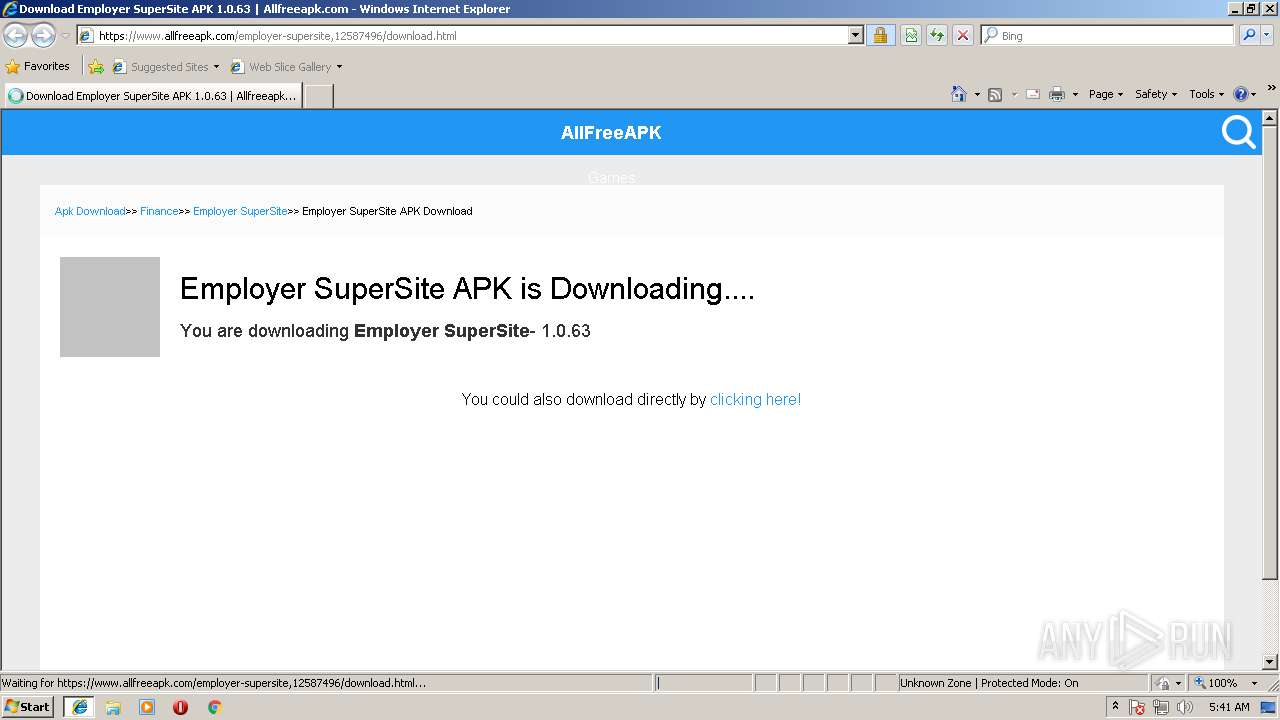Click the status bar privacy/security icon
Image resolution: width=1280 pixels, height=720 pixels.
click(1163, 683)
